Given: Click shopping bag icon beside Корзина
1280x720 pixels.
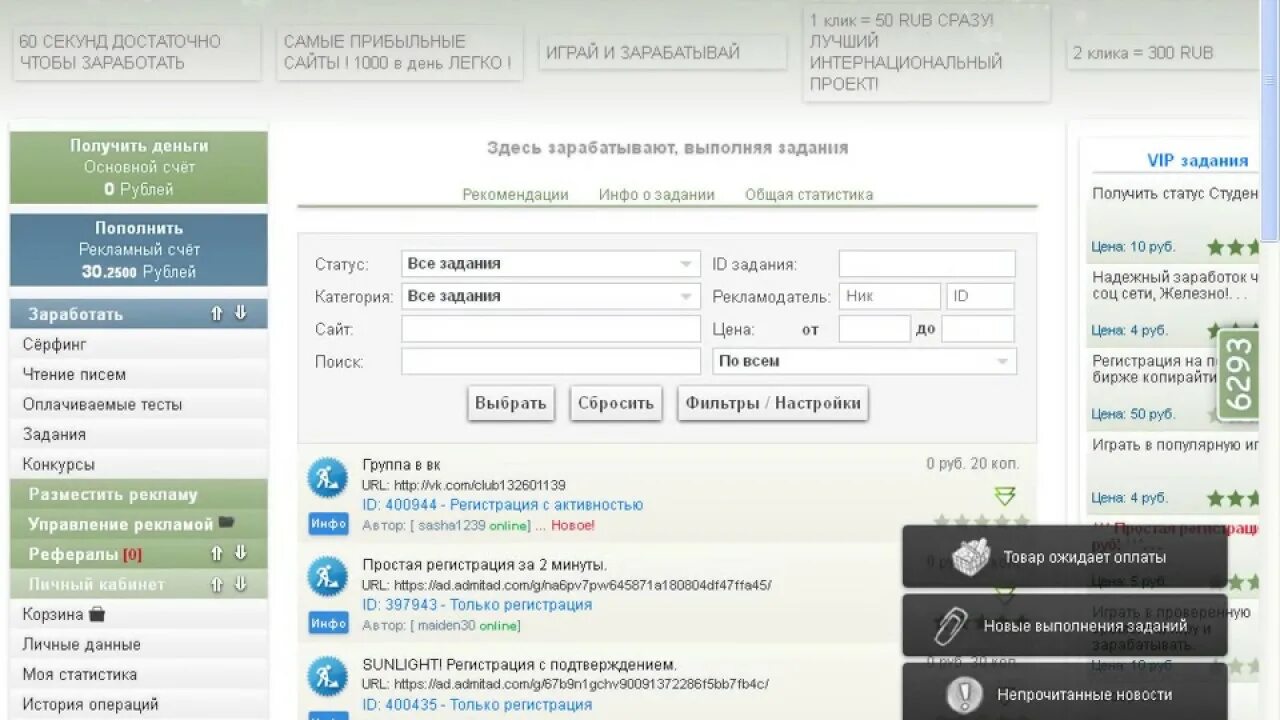Looking at the screenshot, I should click(97, 614).
